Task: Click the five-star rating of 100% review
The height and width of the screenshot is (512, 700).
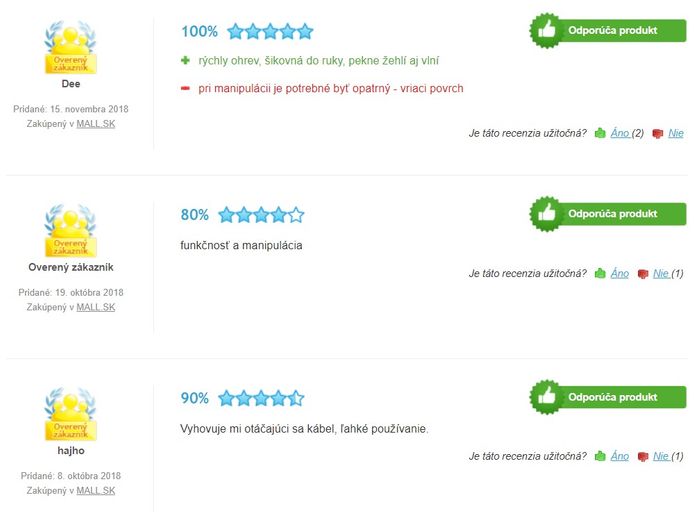Action: (x=270, y=32)
